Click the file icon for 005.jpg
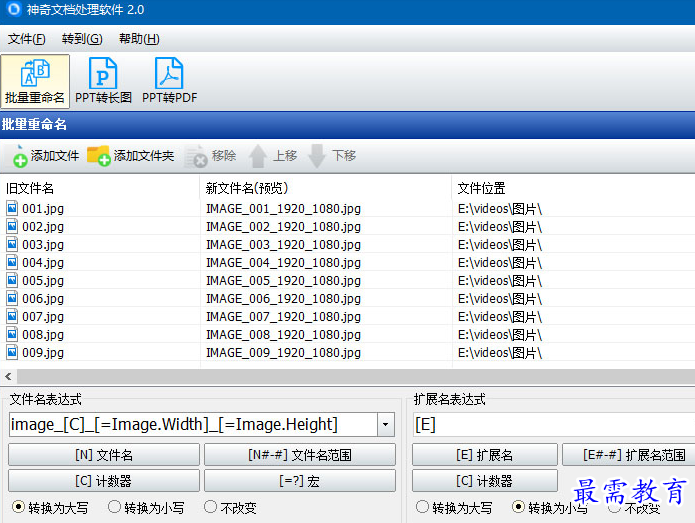This screenshot has height=523, width=695. click(x=12, y=280)
